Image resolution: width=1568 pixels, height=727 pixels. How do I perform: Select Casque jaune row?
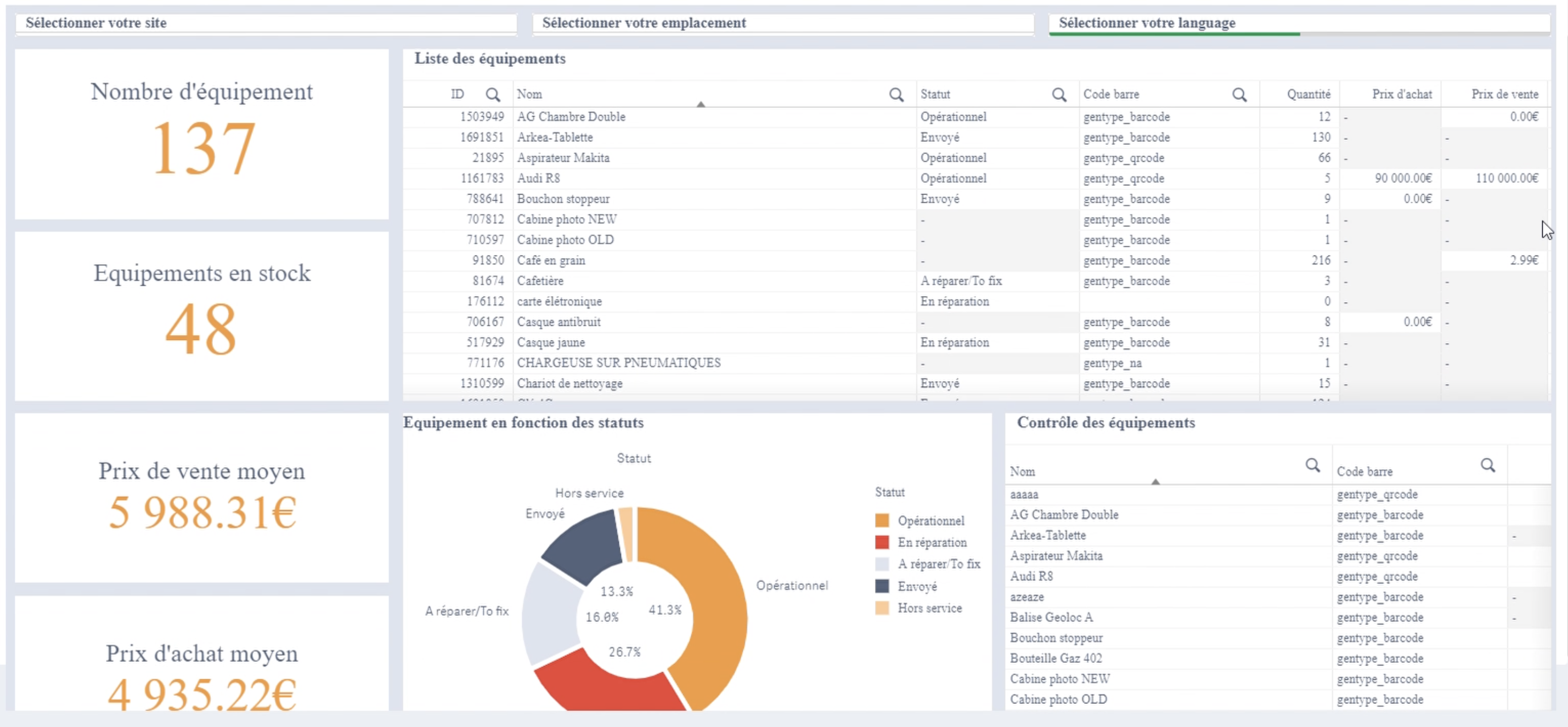975,343
